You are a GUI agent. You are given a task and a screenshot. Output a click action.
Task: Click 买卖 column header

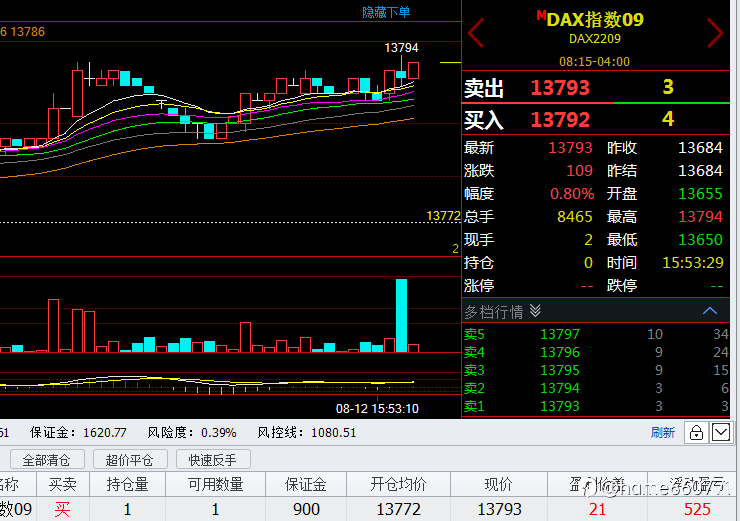(63, 484)
